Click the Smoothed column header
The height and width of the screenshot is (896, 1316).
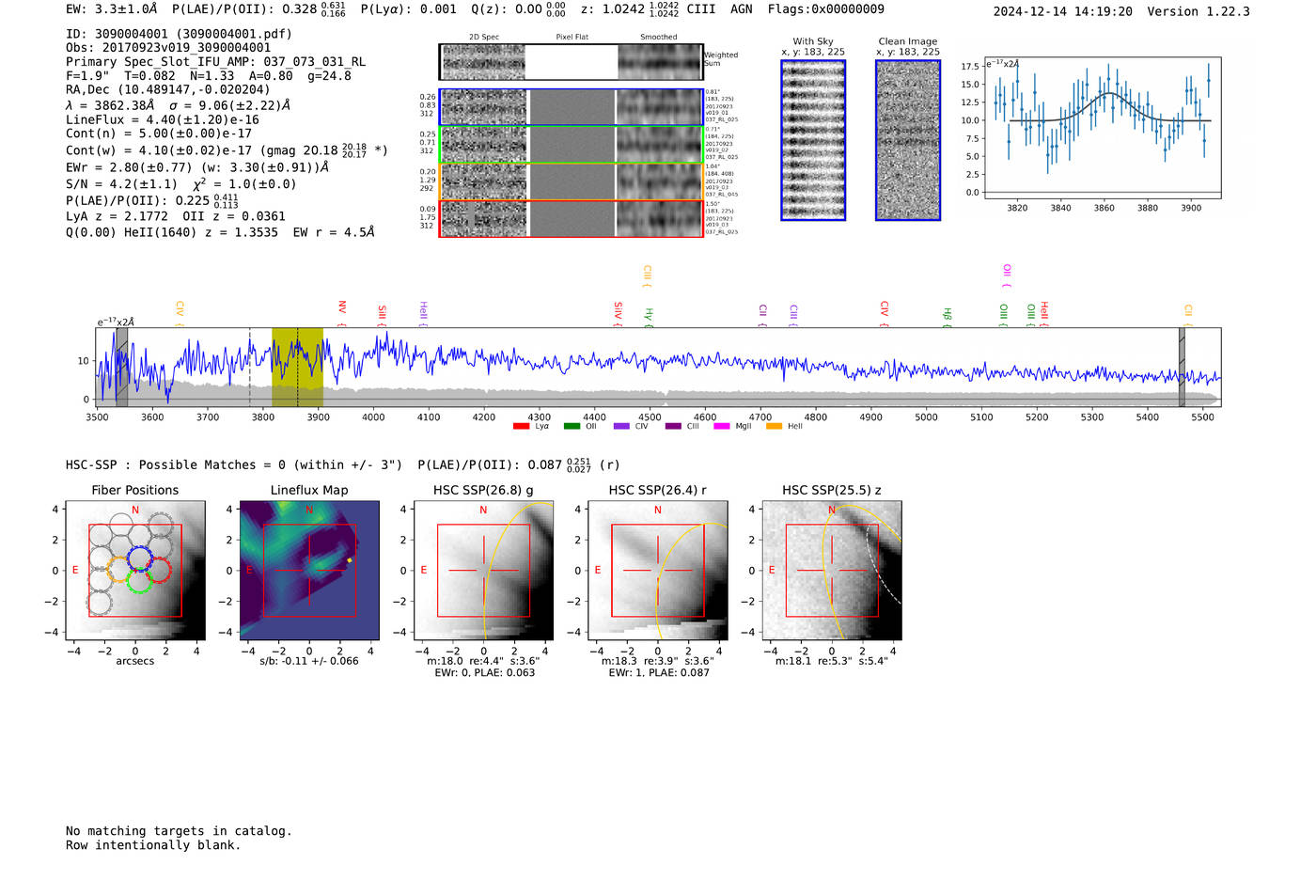coord(659,38)
